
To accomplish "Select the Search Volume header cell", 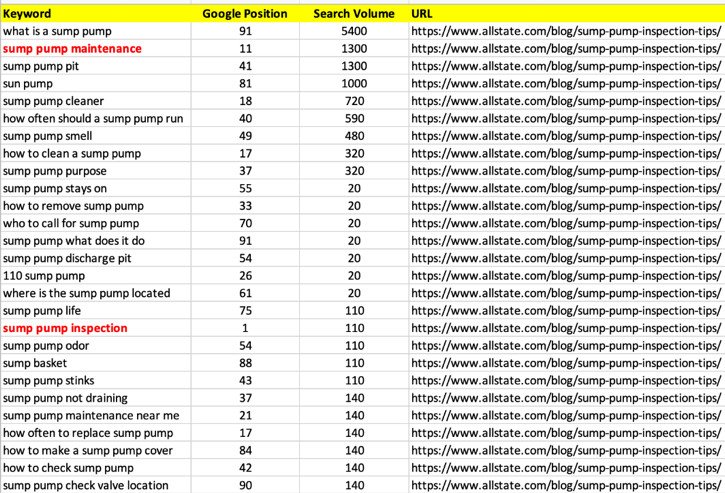I will pyautogui.click(x=354, y=13).
